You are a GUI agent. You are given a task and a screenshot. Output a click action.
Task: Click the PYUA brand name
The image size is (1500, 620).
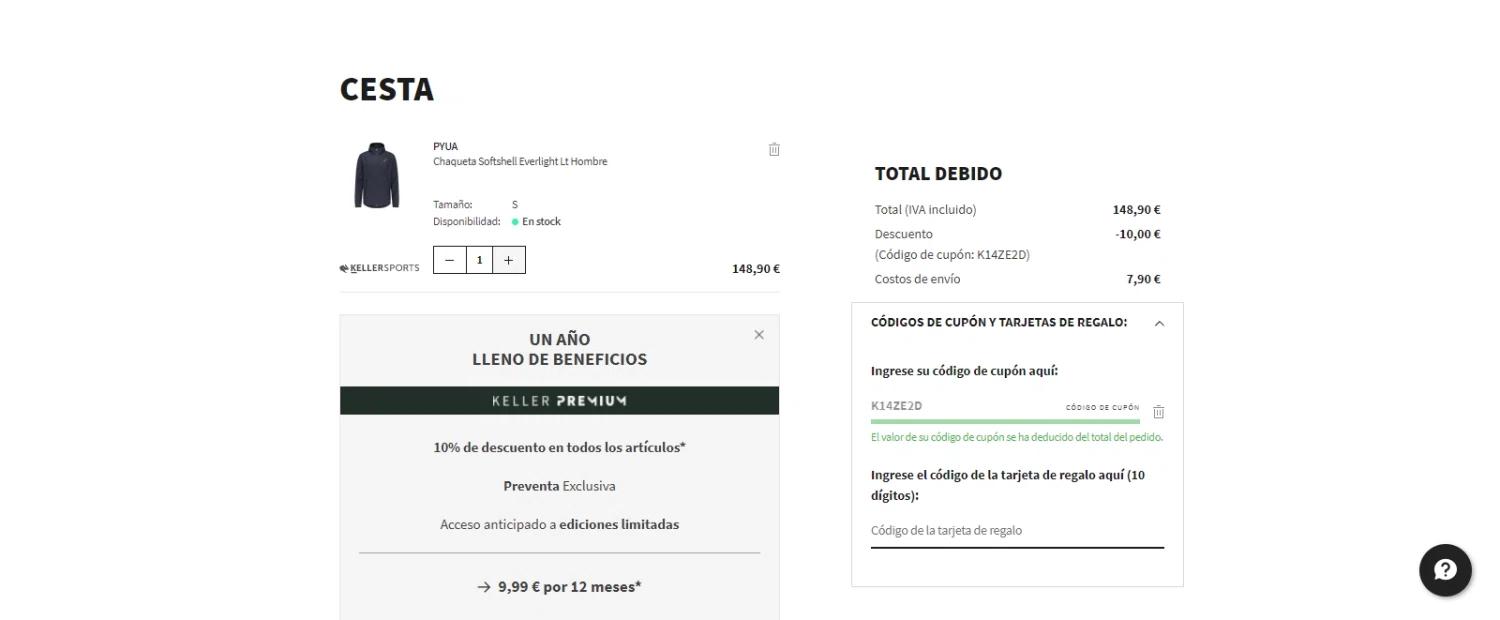[x=445, y=146]
